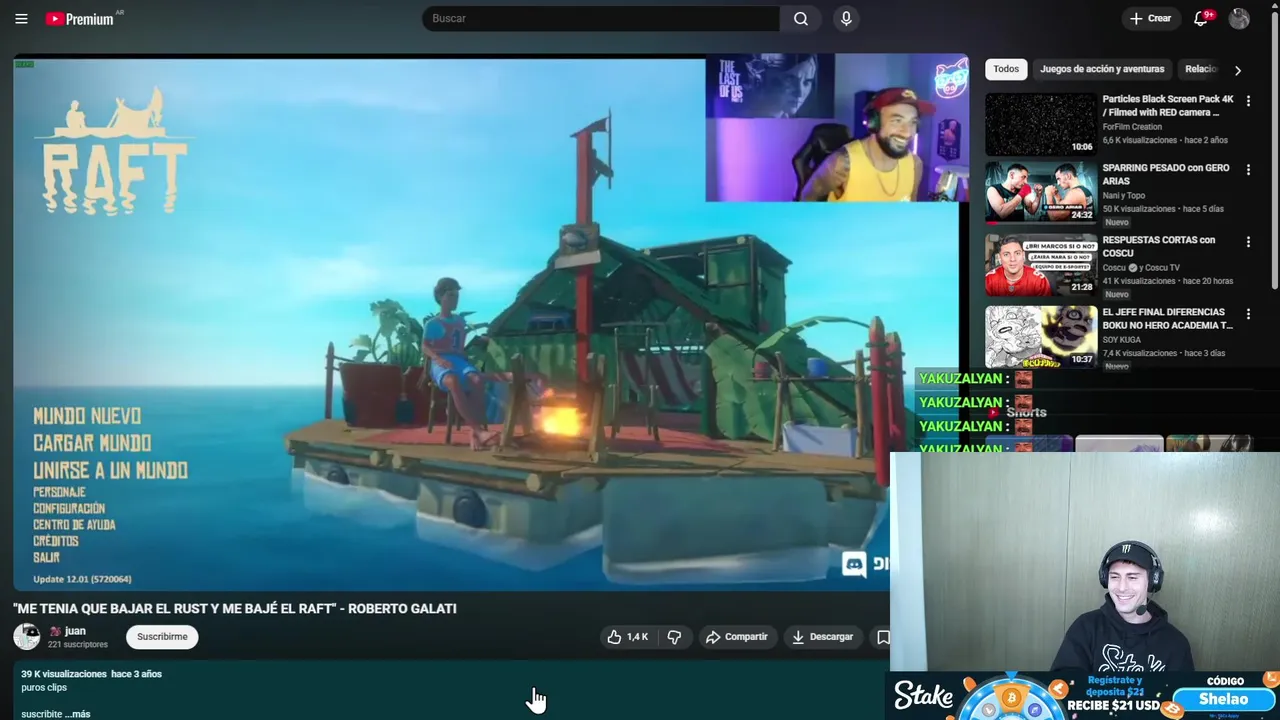The height and width of the screenshot is (720, 1280).
Task: Click CONFIGURACIÓN in Raft menu
Action: [x=69, y=508]
